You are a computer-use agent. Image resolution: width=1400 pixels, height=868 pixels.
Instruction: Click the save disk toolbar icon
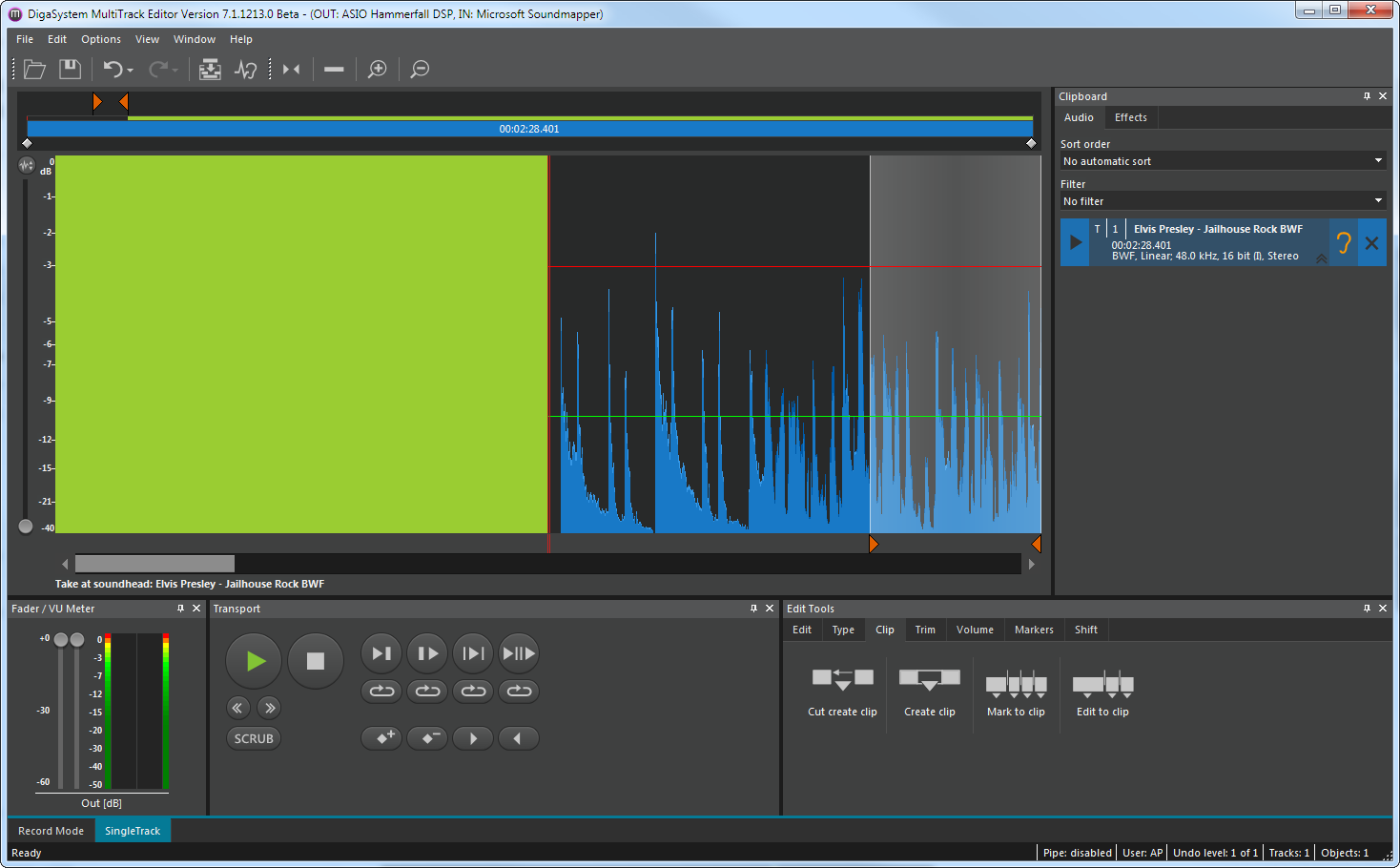pyautogui.click(x=70, y=69)
